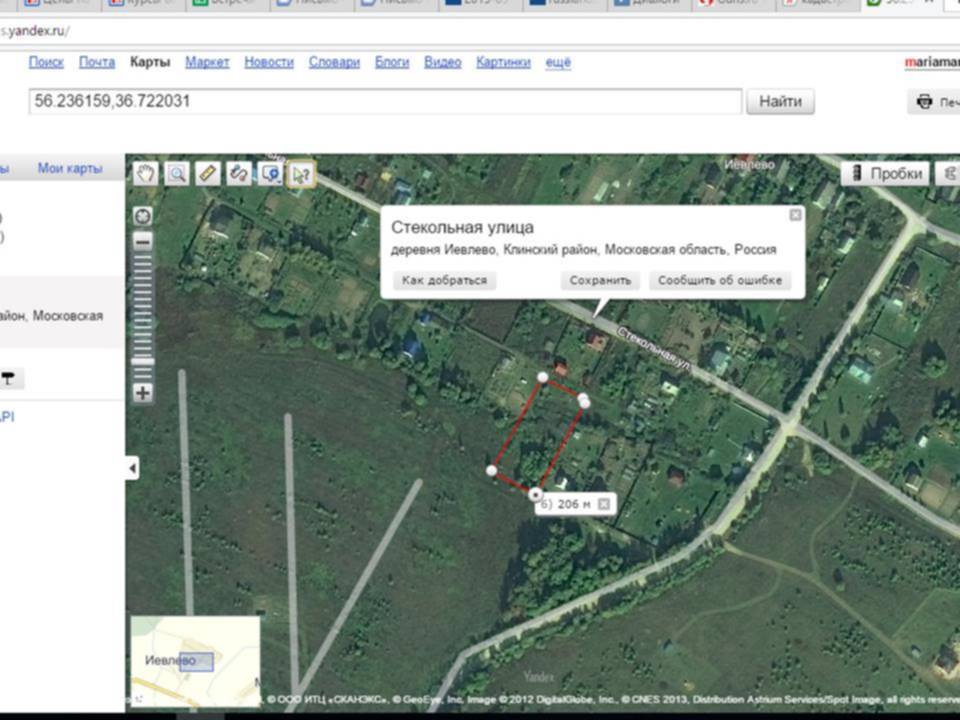Screen dimensions: 960x720
Task: Click the zoom level slider handle
Action: coord(143,361)
